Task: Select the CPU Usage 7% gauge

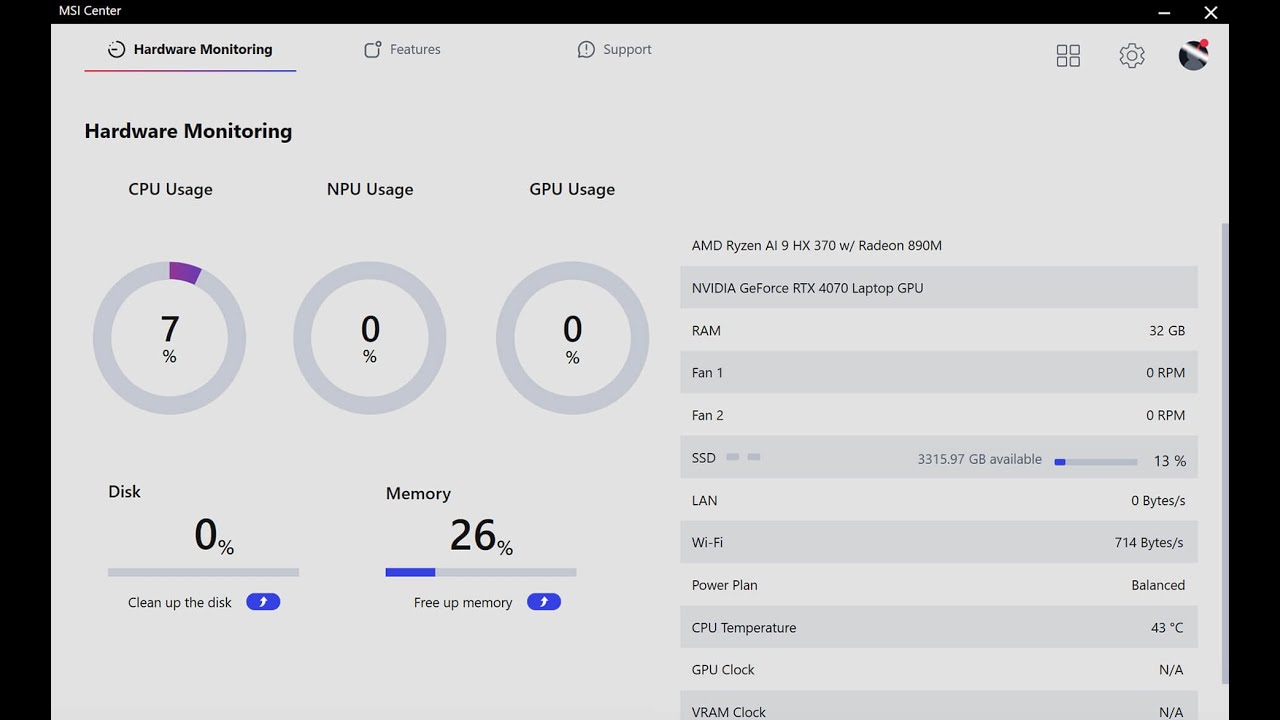Action: (x=169, y=338)
